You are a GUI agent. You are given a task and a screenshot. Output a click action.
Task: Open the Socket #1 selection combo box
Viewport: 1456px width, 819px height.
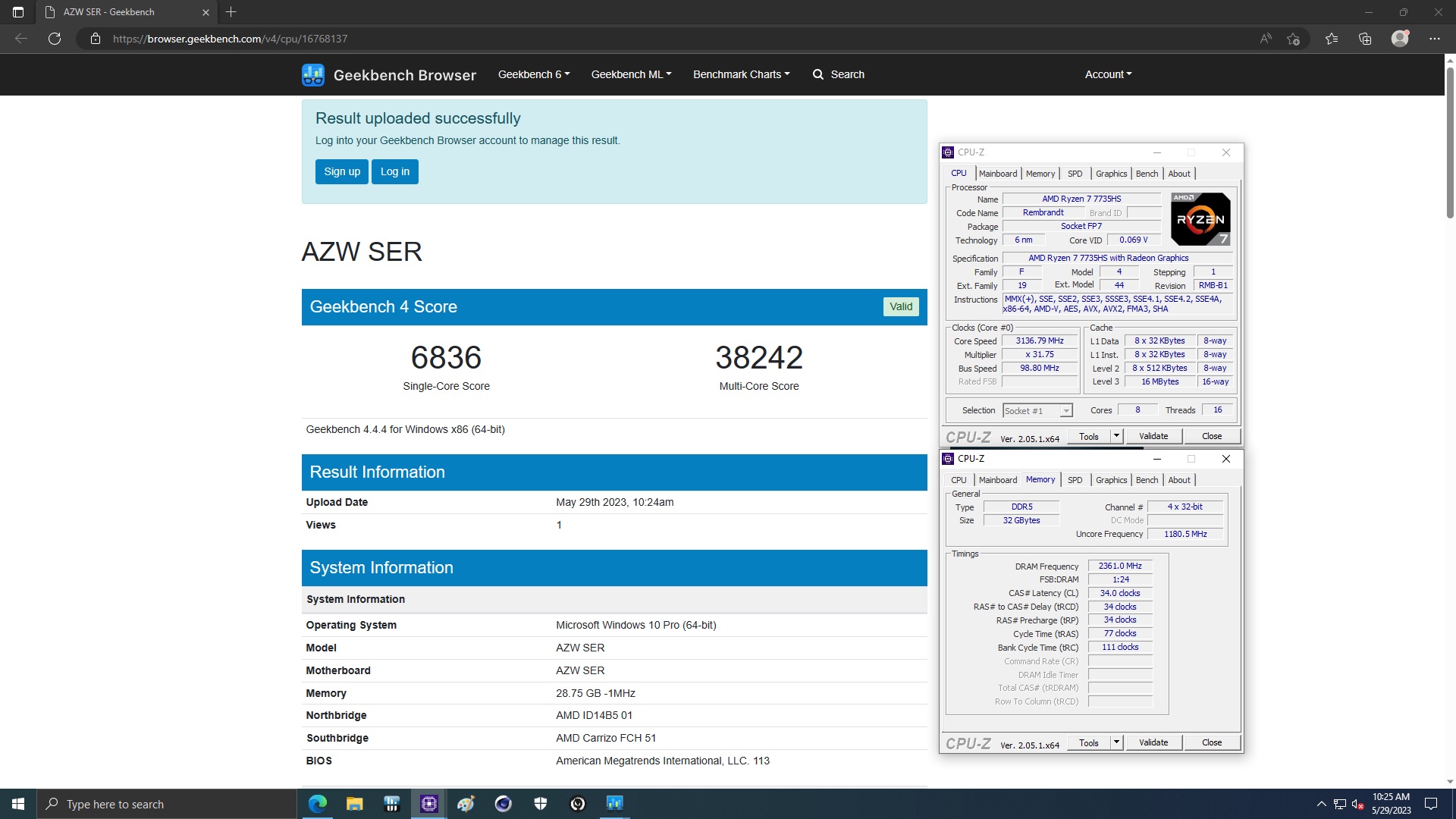[1037, 410]
